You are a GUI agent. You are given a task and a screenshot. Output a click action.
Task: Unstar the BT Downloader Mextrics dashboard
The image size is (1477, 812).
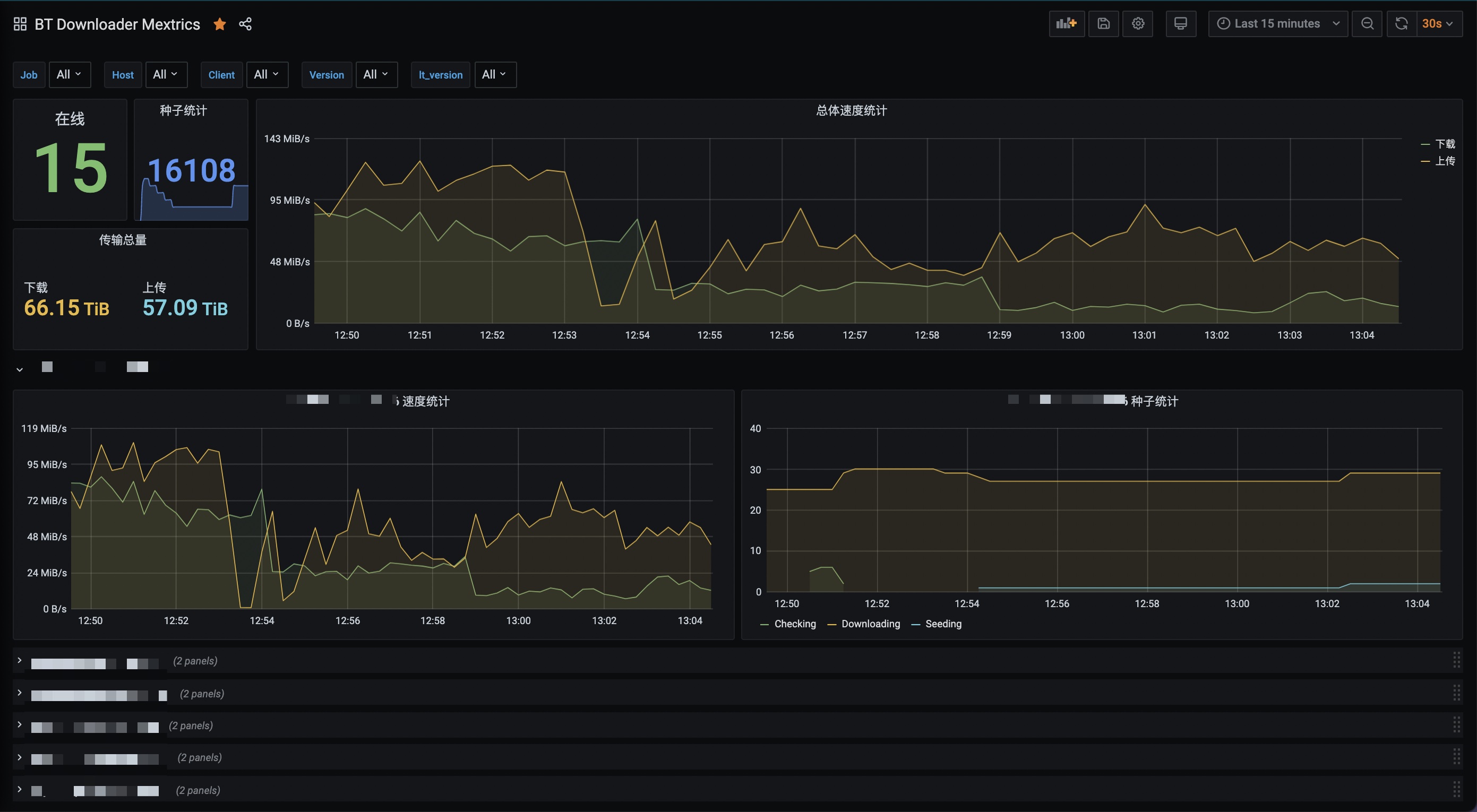coord(220,24)
